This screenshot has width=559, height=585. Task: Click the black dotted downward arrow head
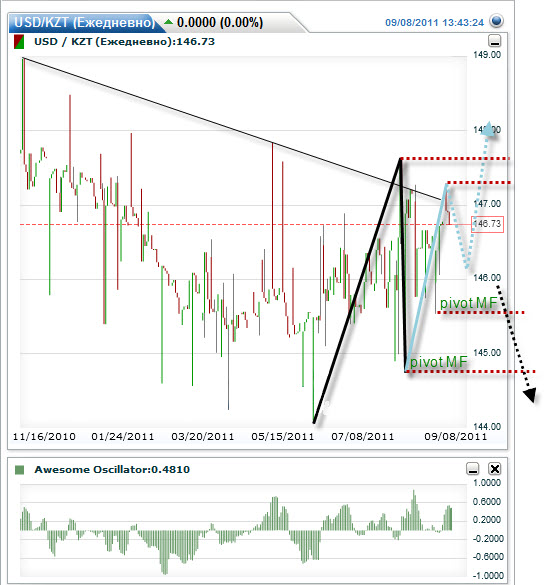pos(530,395)
